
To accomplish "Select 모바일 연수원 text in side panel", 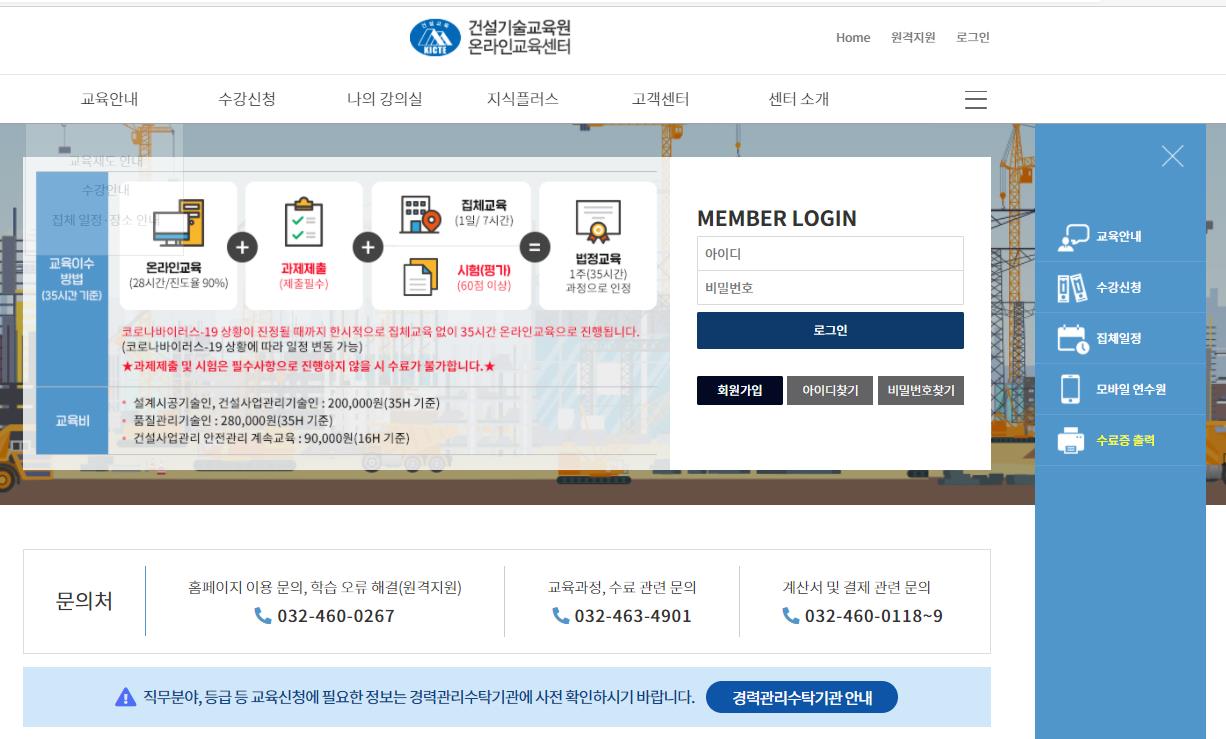I will coord(1131,390).
